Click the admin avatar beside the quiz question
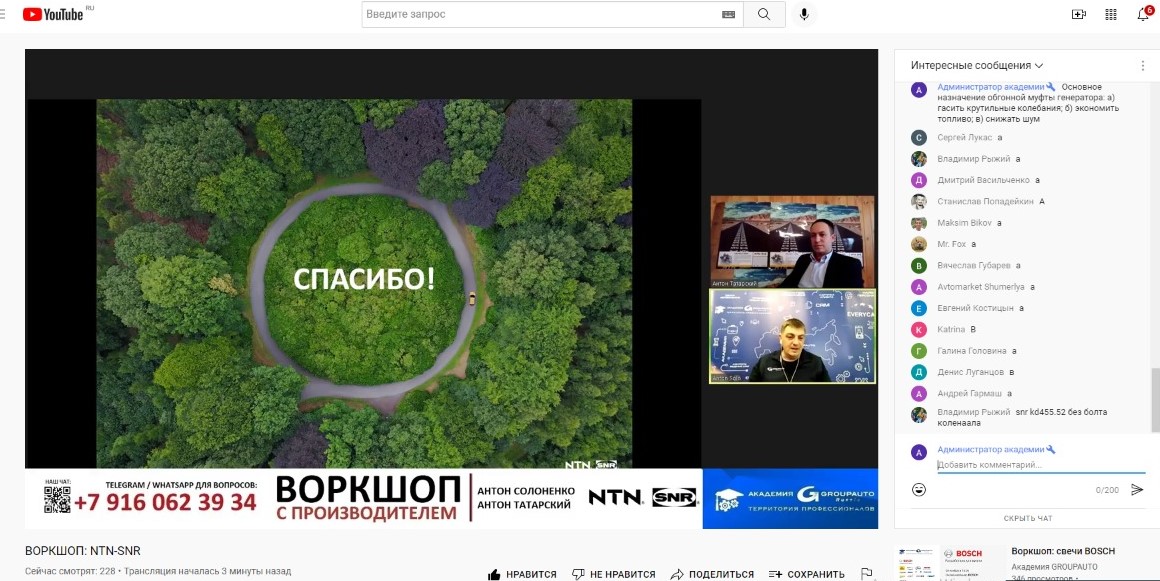 click(919, 90)
